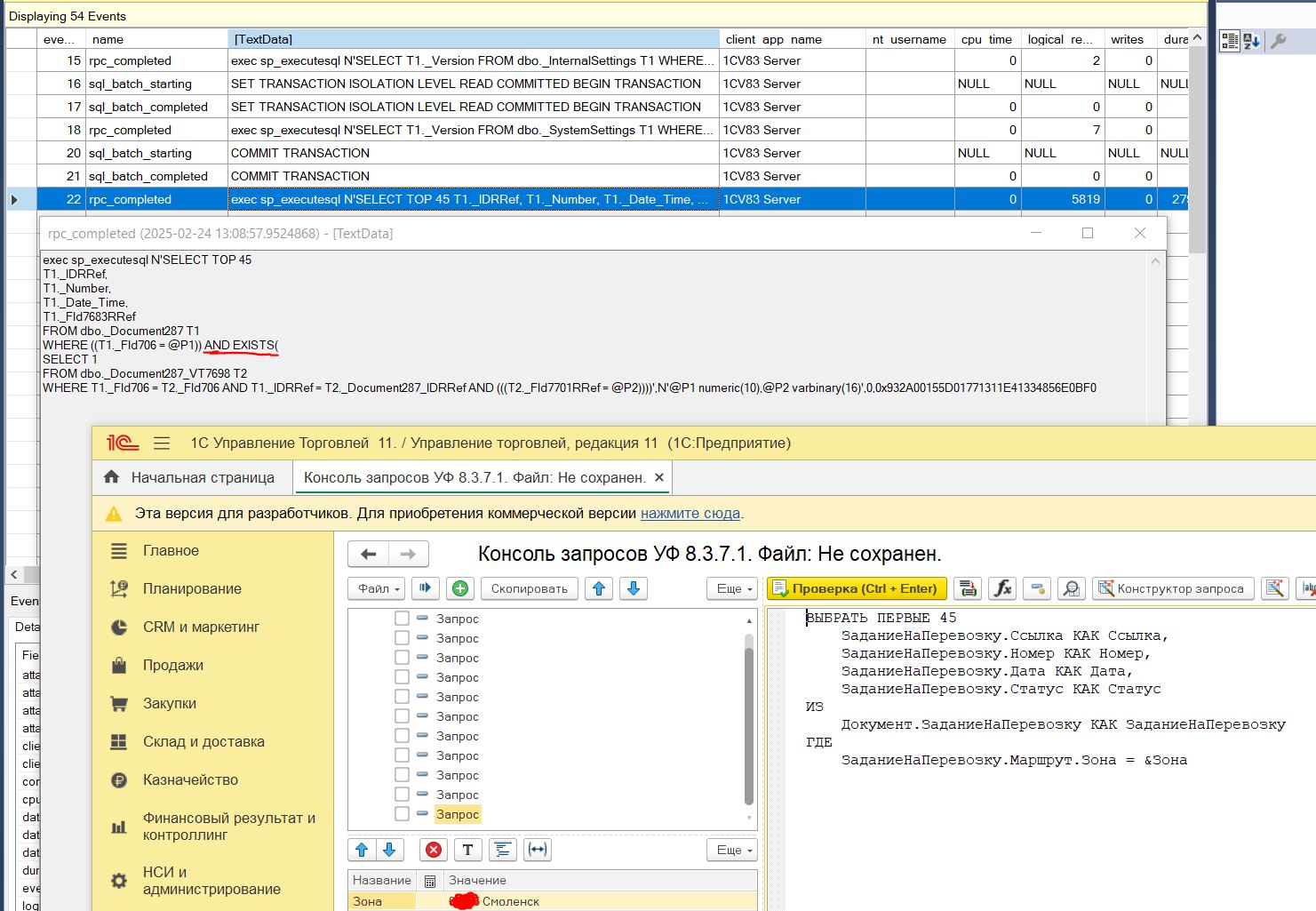Click the client app name column header
The image size is (1316, 911).
[x=793, y=39]
